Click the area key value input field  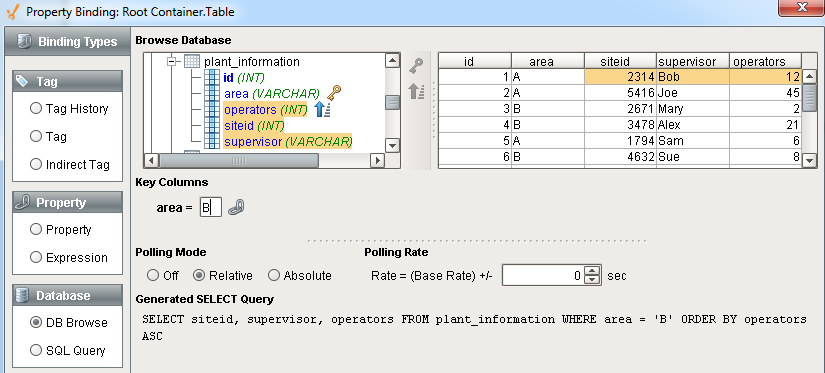coord(211,207)
